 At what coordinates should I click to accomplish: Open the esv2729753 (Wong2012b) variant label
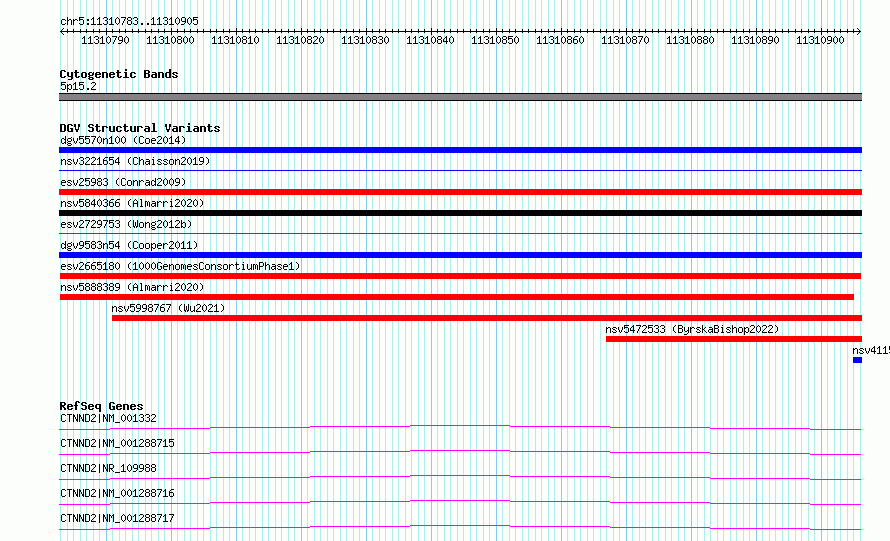126,224
